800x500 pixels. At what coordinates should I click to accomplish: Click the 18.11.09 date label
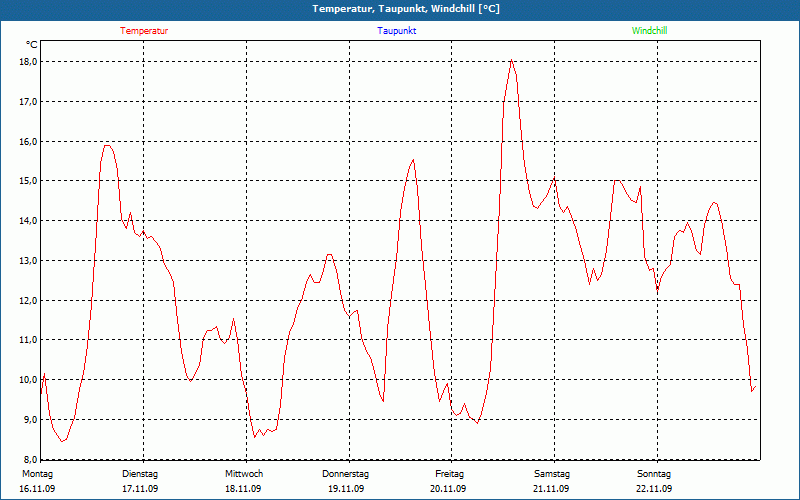click(x=243, y=489)
